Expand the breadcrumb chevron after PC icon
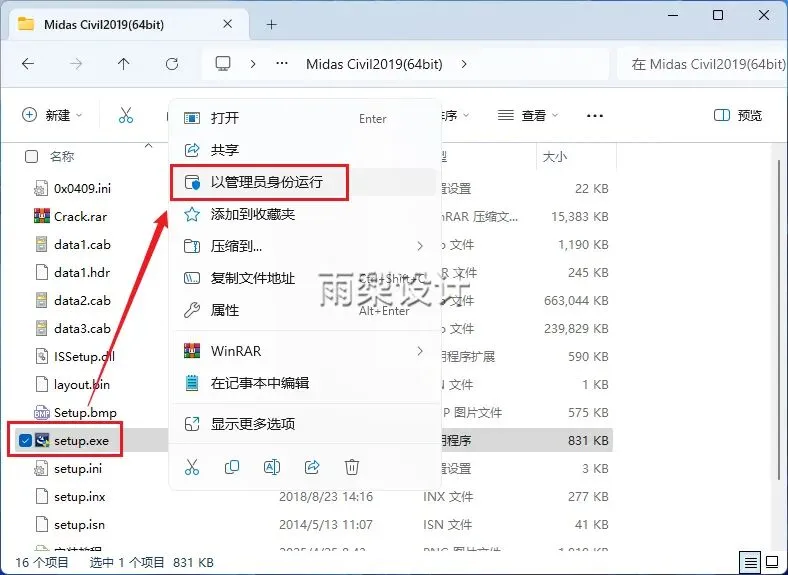788x575 pixels. 253,64
